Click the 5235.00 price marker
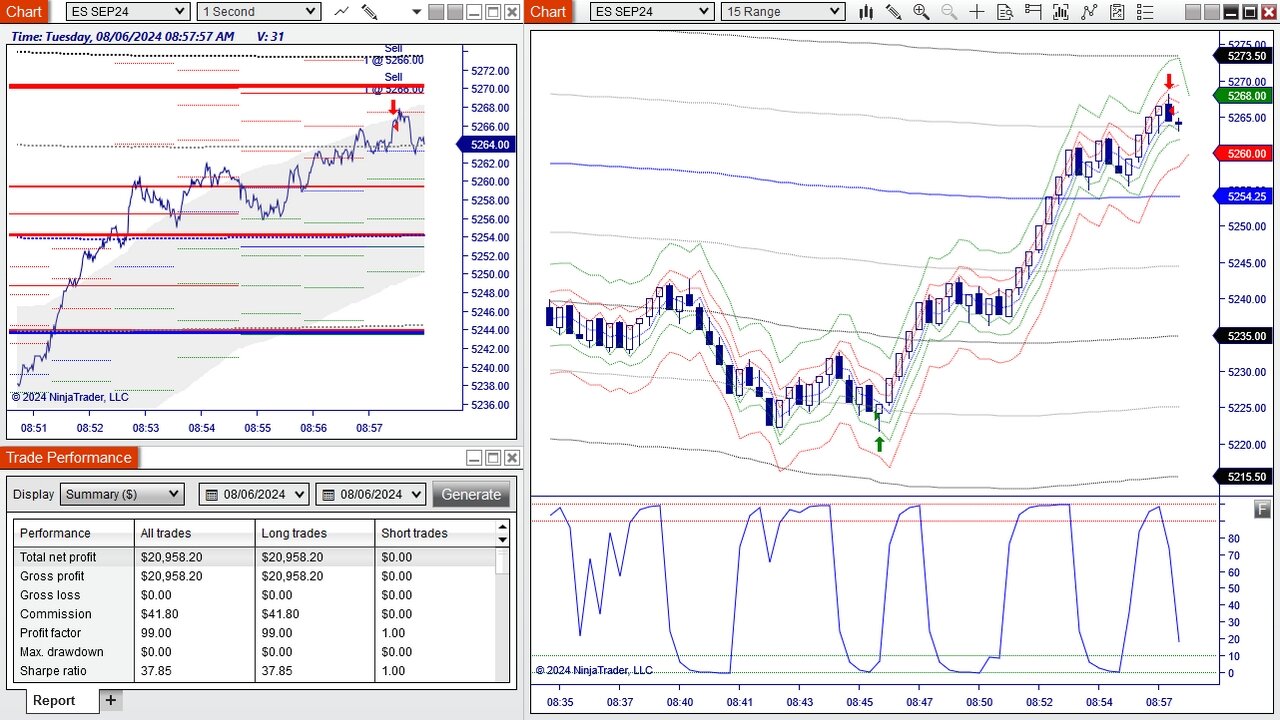 pyautogui.click(x=1244, y=337)
